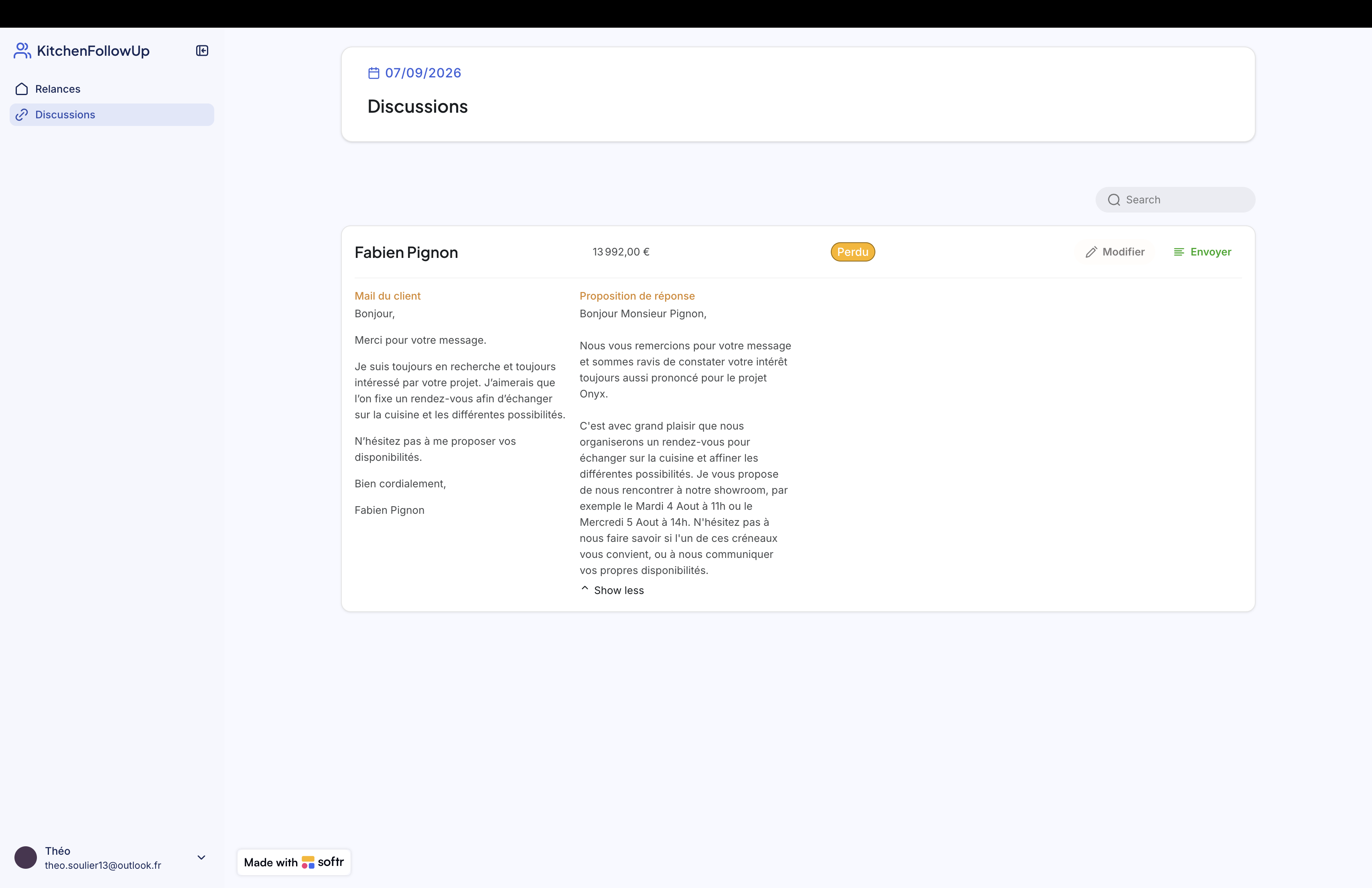
Task: Open the Discussions page in sidebar
Action: point(112,115)
